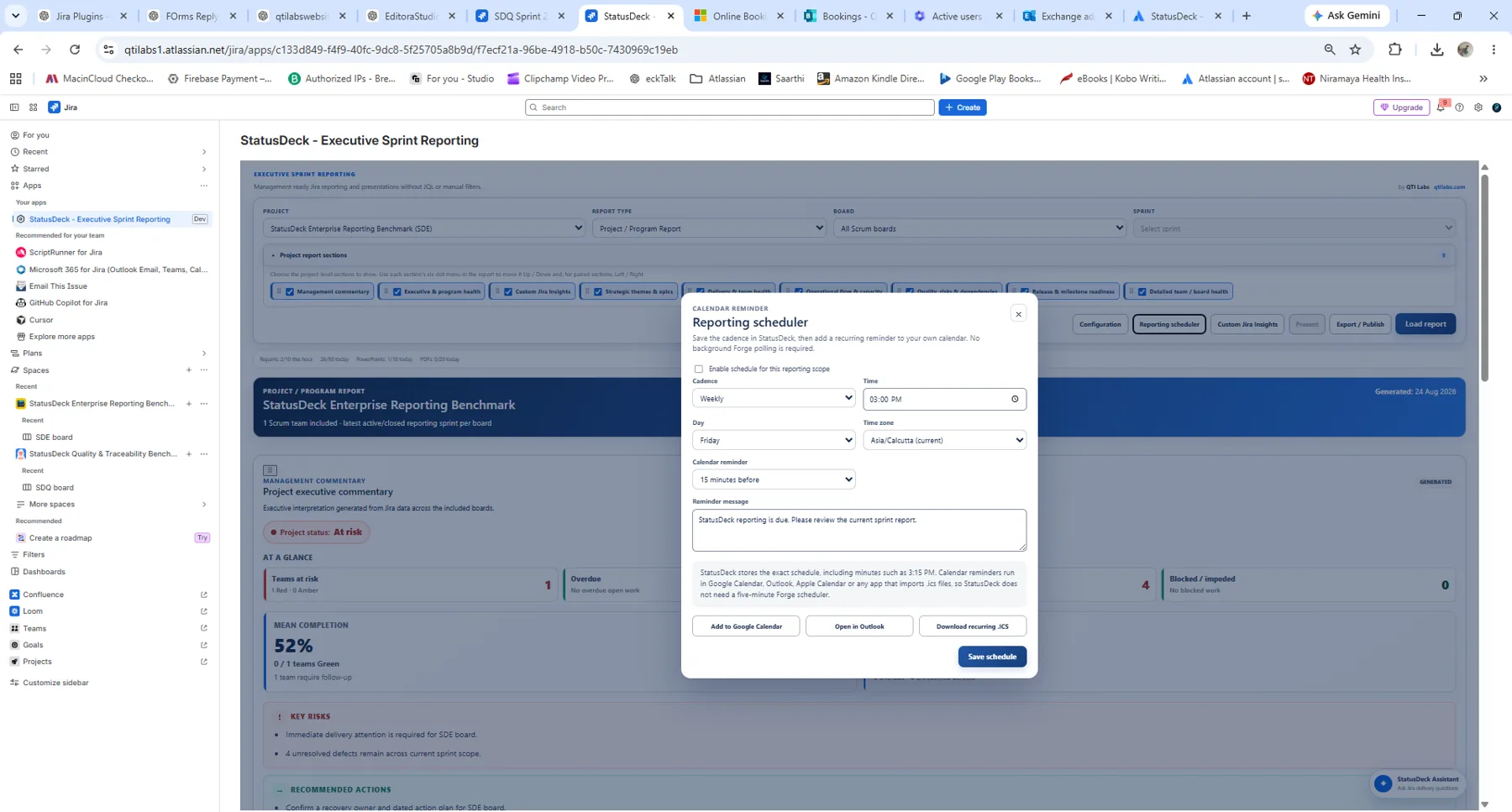Click the Jira Create button
Image resolution: width=1512 pixels, height=812 pixels.
coord(962,107)
